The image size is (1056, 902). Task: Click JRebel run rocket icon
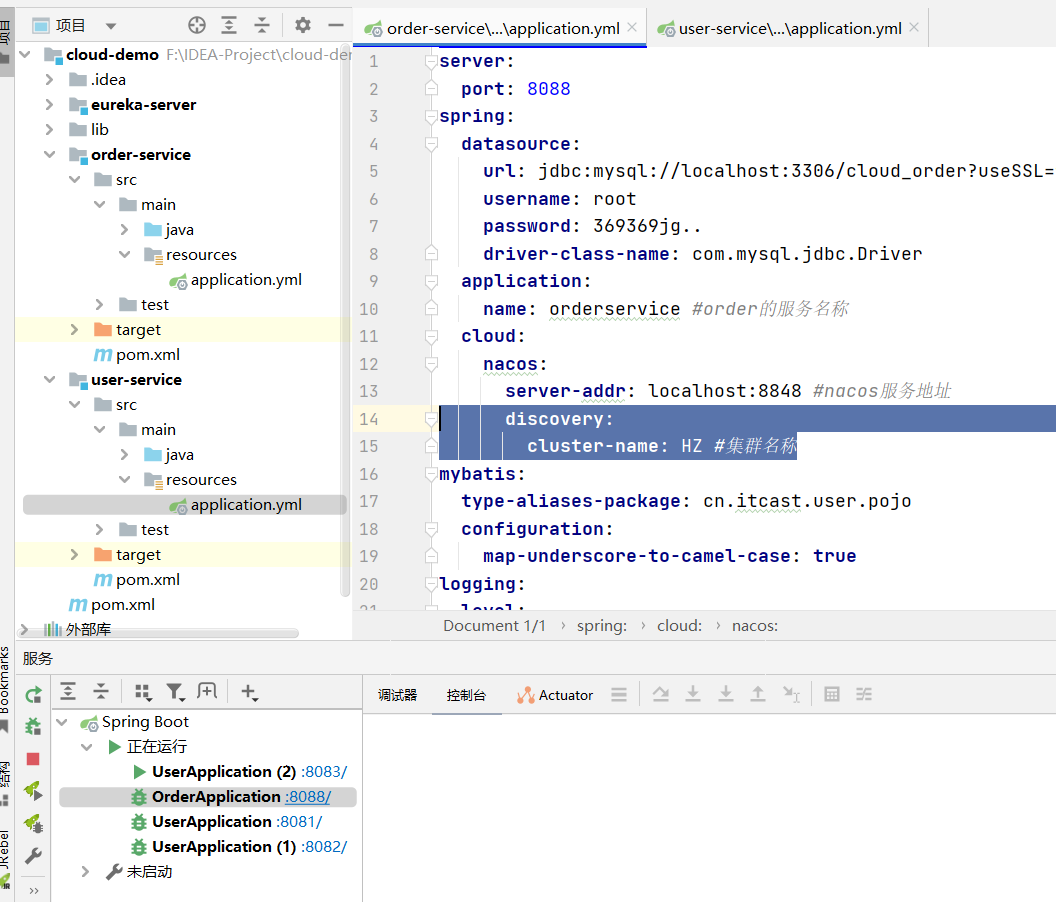pos(33,791)
